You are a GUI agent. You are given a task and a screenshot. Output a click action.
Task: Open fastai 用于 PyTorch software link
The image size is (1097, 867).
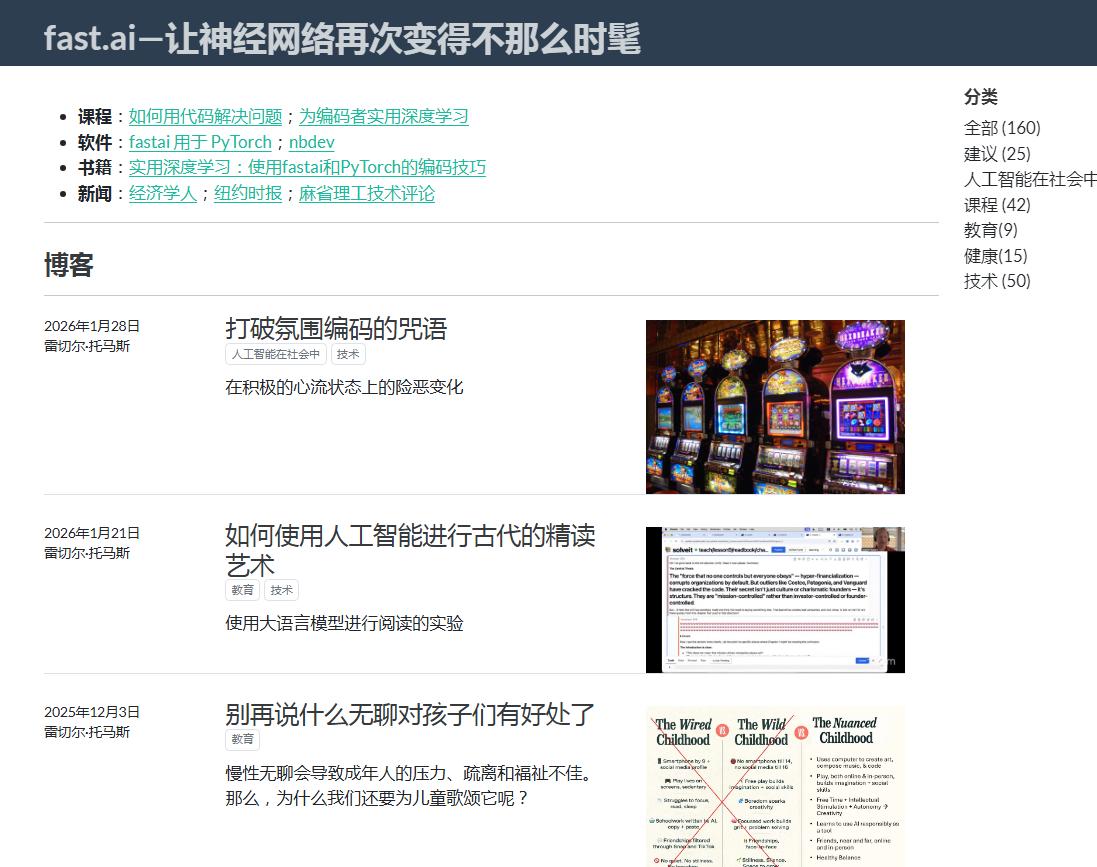pyautogui.click(x=200, y=142)
